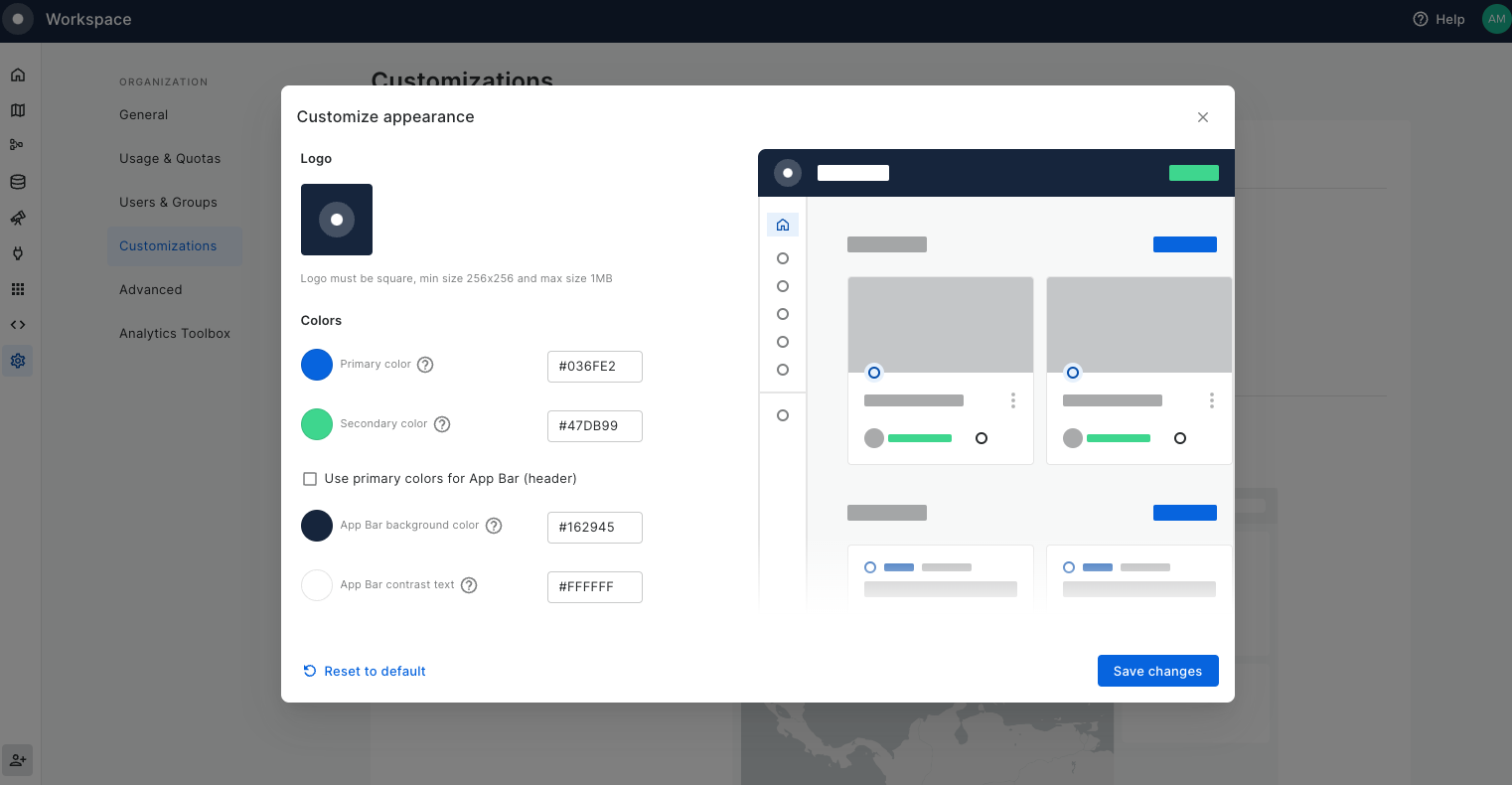Click help icon beside App Bar contrast text
Screen dimensions: 1512x785
469,585
